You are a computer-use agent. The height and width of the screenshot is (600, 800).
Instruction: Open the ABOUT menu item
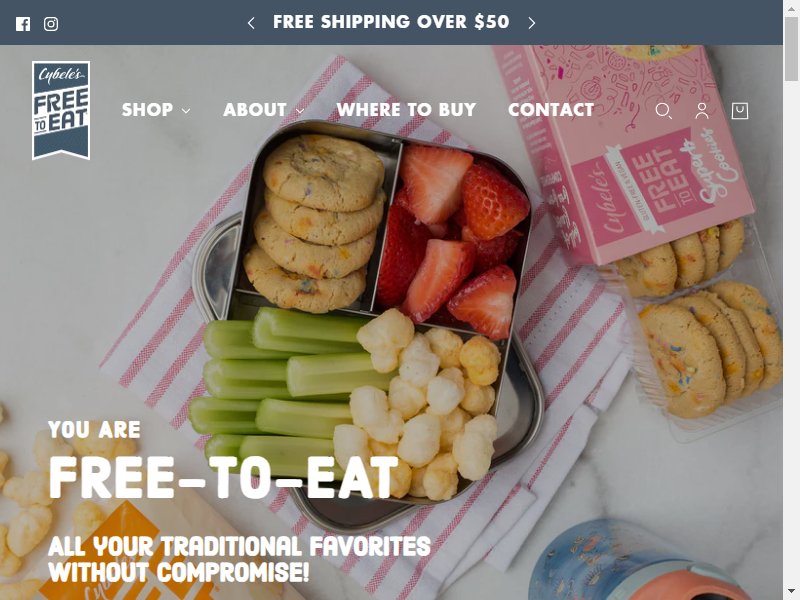click(255, 109)
